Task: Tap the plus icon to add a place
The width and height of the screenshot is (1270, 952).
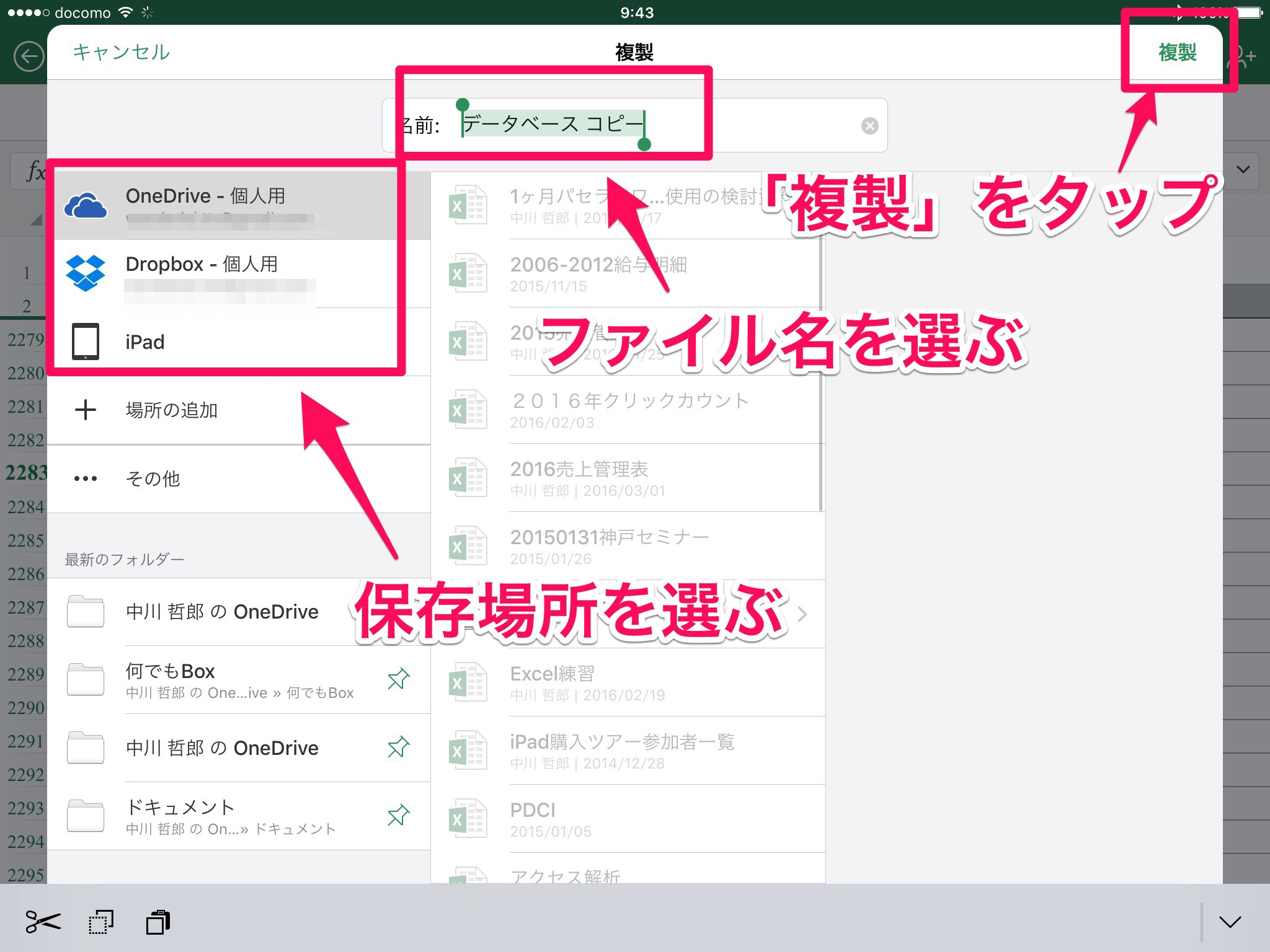Action: [86, 410]
